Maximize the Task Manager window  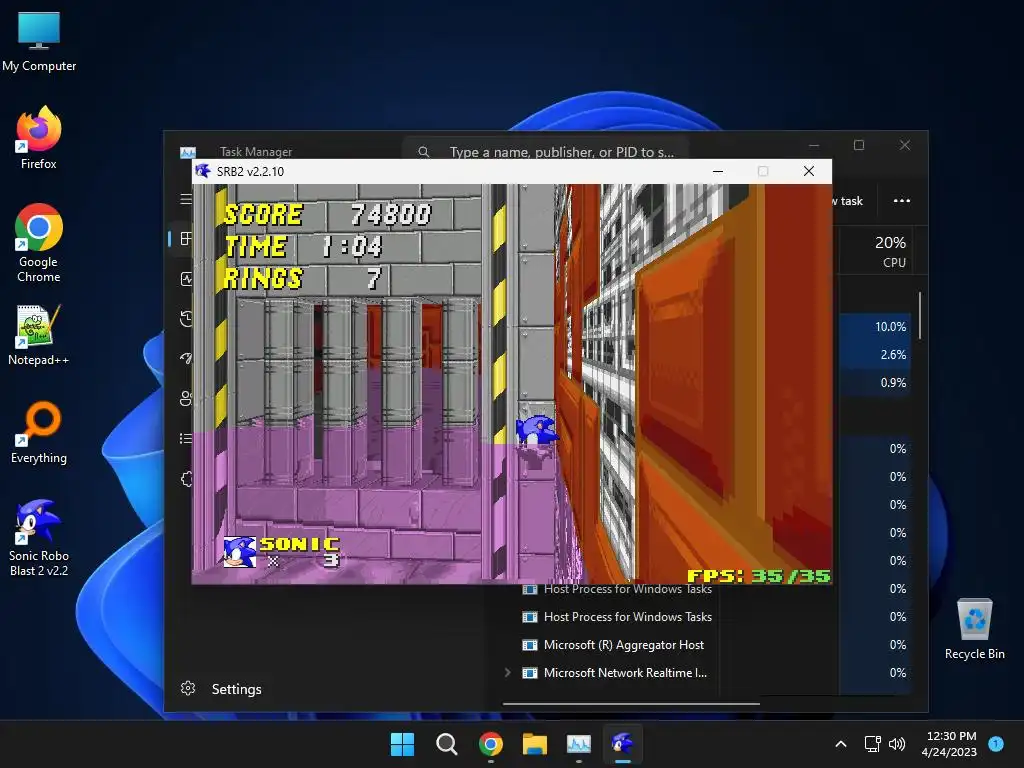[x=859, y=145]
